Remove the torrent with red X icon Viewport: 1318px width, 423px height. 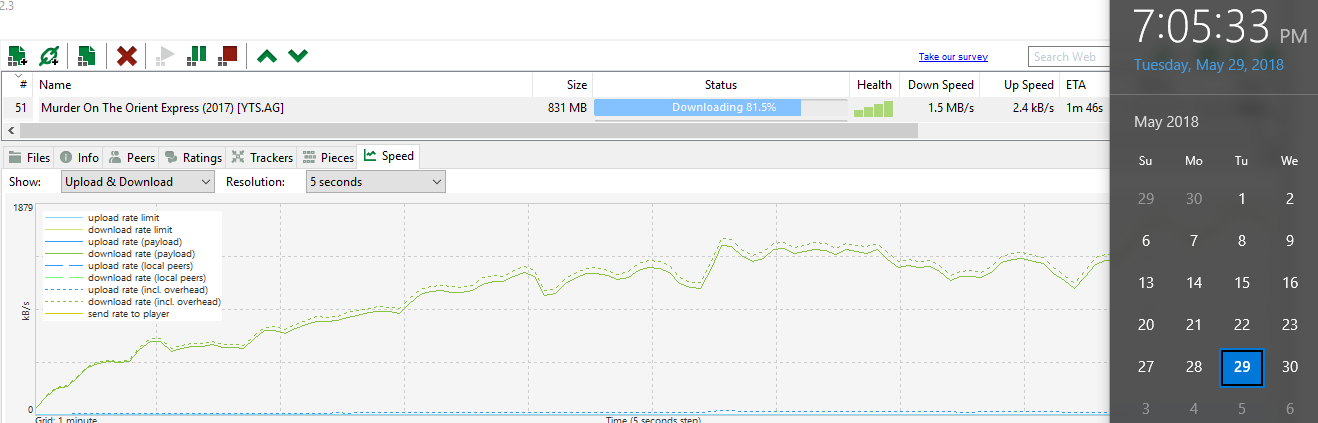coord(126,55)
